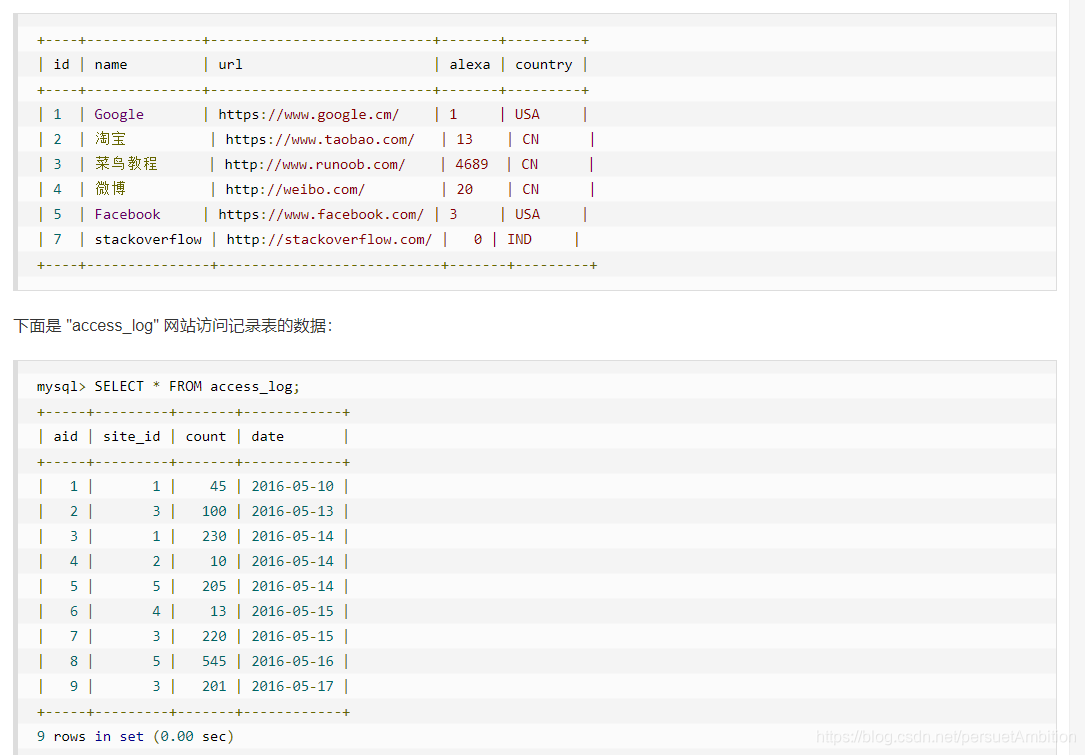This screenshot has width=1085, height=755.
Task: Click the SELECT * FROM access_log statement
Action: point(197,386)
